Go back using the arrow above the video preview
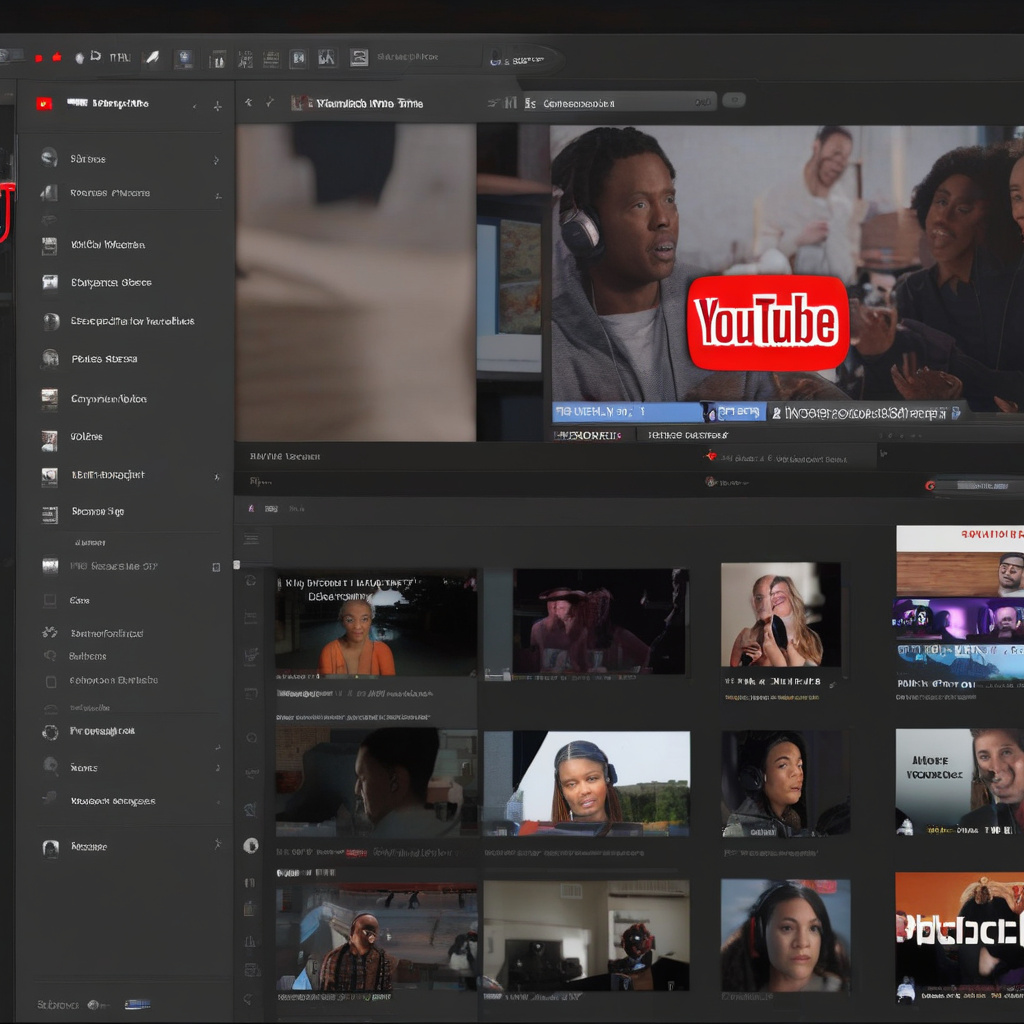 [248, 102]
